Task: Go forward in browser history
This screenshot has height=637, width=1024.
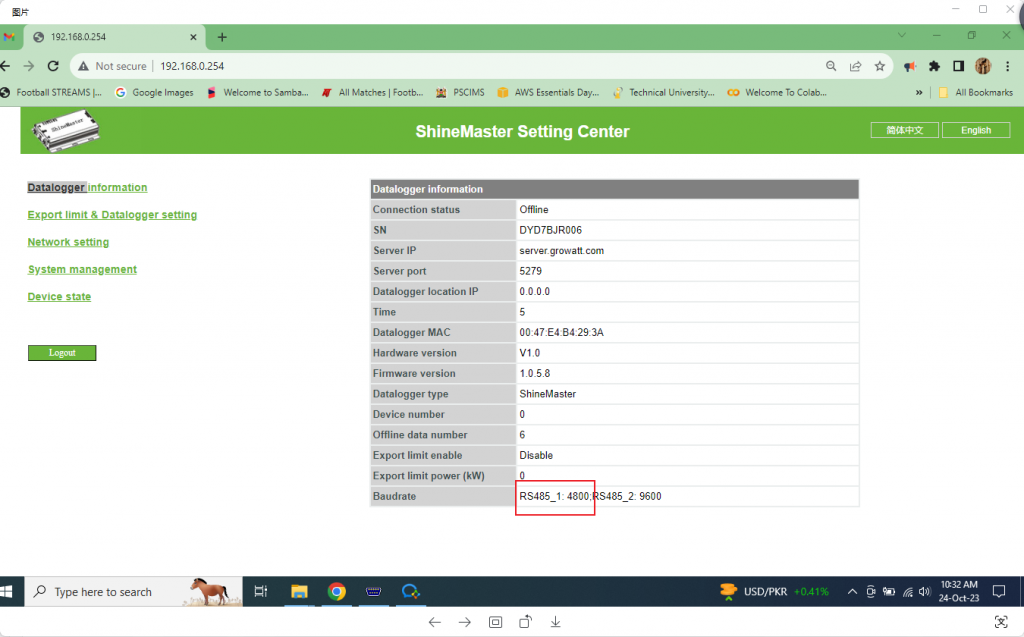Action: coord(29,66)
